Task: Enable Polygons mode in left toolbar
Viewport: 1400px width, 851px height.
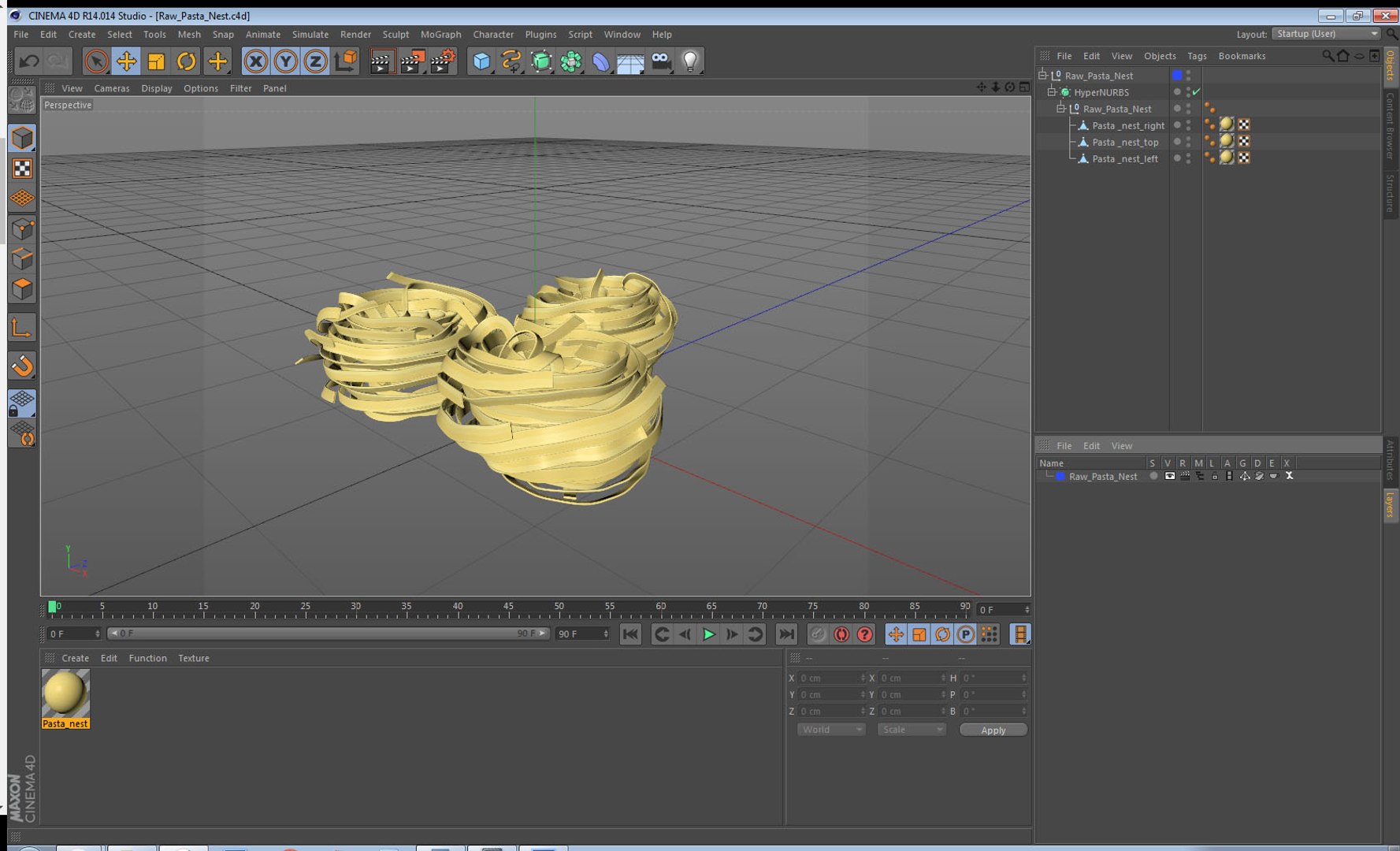Action: pos(22,289)
